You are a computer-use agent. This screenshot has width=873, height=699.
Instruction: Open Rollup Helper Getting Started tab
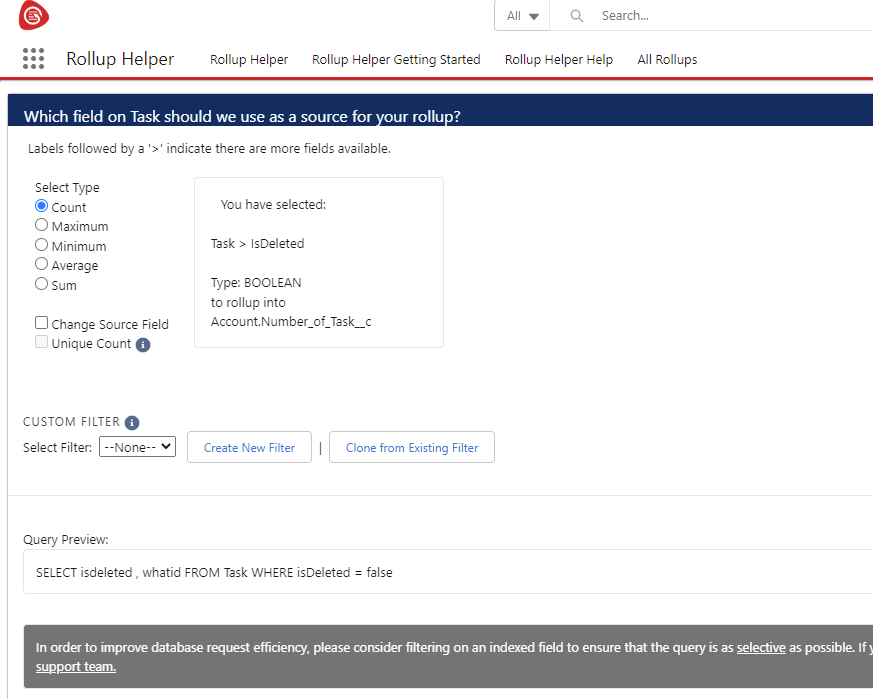coord(396,60)
